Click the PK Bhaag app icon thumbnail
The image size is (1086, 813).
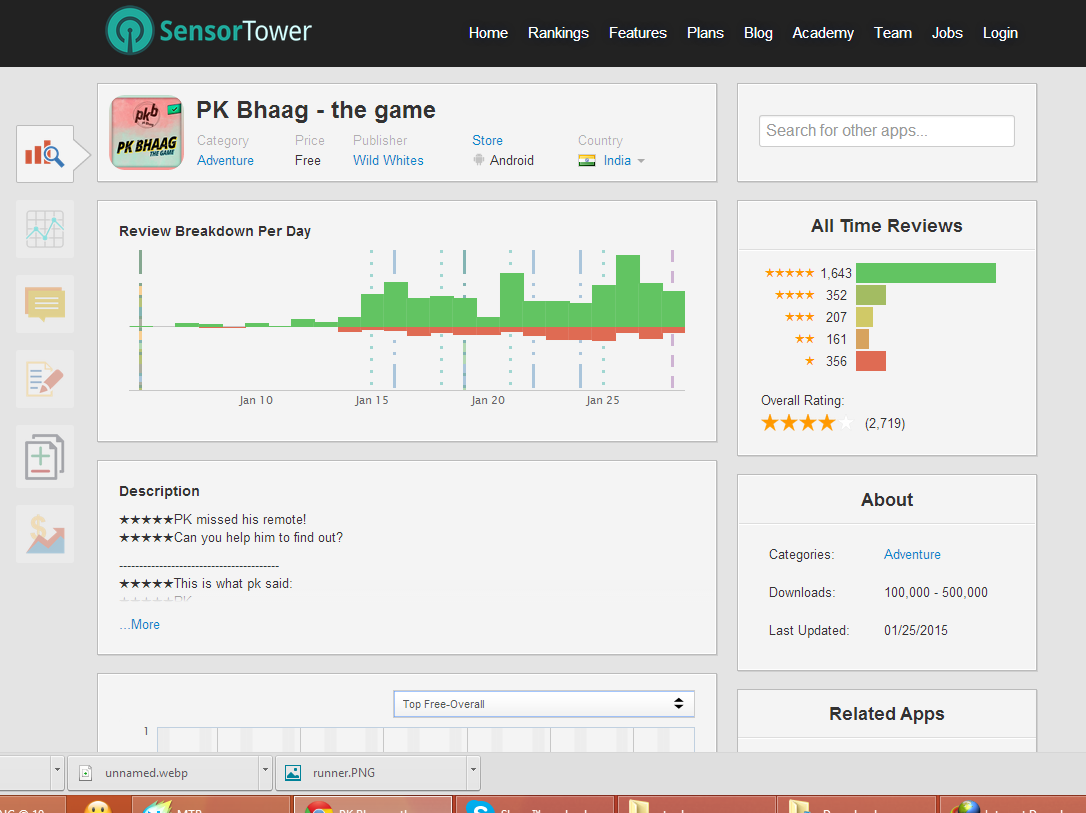147,132
